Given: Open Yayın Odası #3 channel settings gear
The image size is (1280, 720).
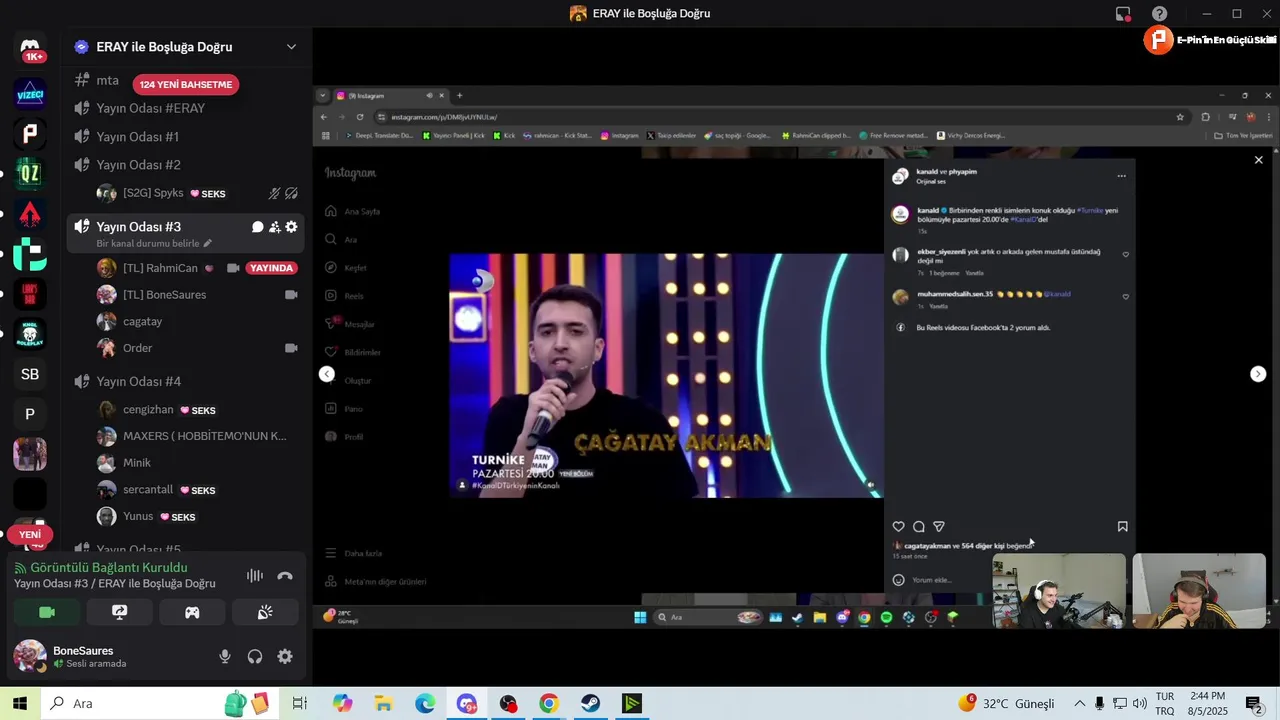Looking at the screenshot, I should coord(291,227).
